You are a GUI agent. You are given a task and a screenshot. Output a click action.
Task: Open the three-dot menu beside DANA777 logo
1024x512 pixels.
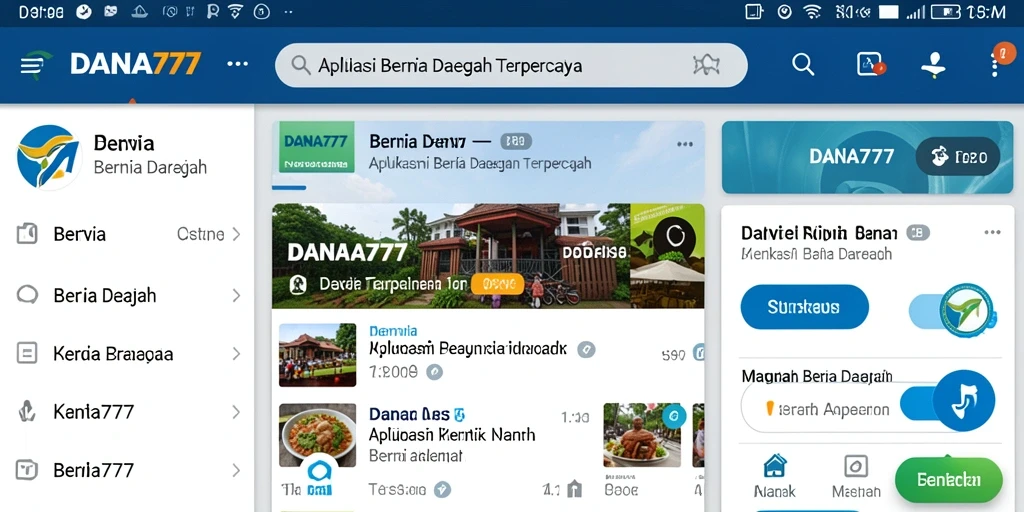click(x=237, y=64)
